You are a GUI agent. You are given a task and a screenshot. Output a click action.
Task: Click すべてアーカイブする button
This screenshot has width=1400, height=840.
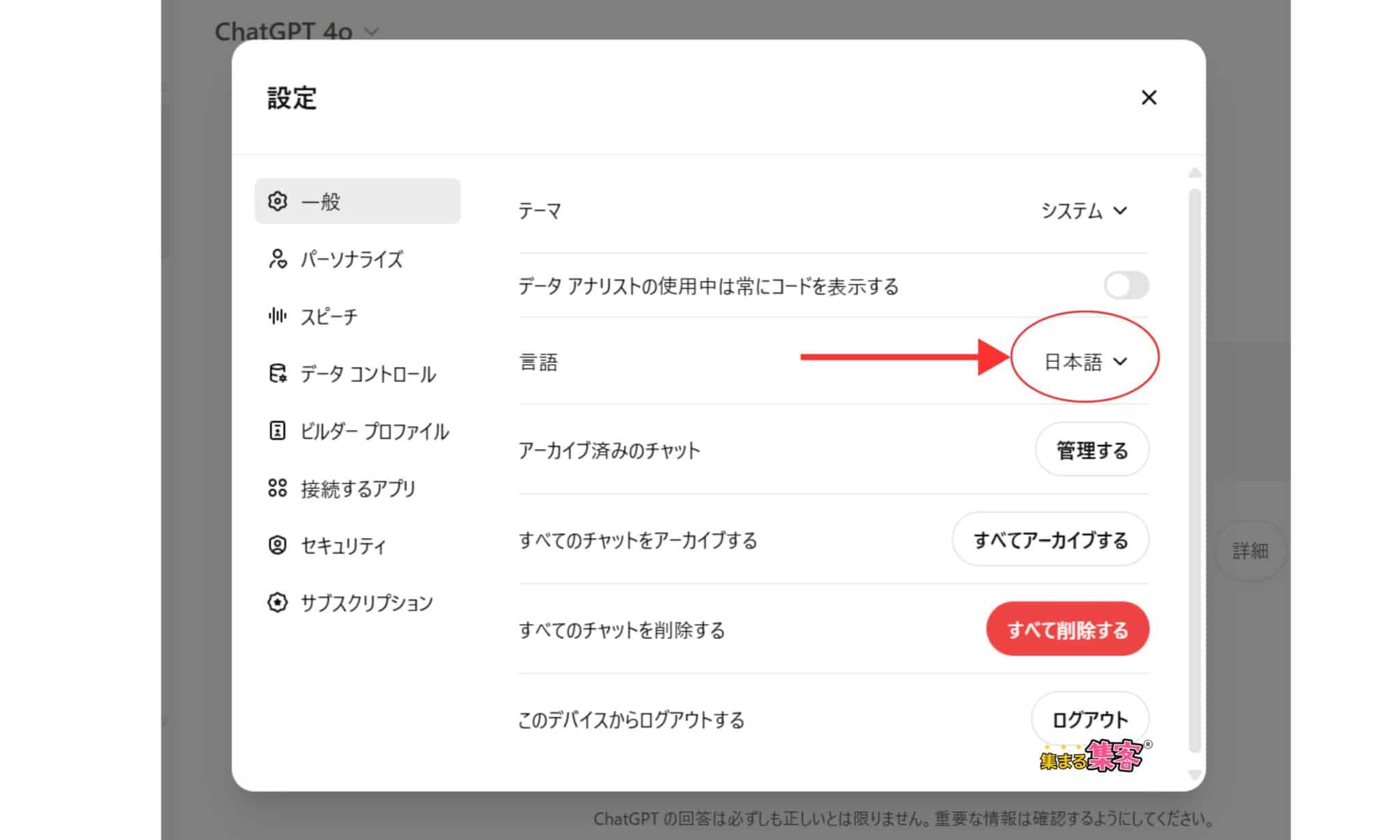(1050, 540)
